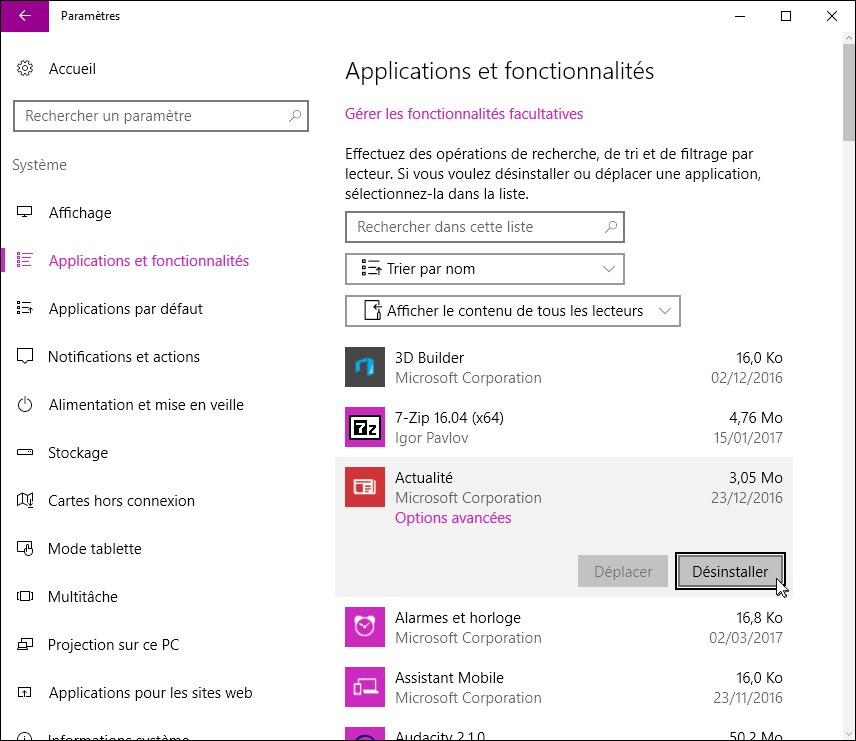Select the Alarmes et horloge clock icon

tap(365, 627)
